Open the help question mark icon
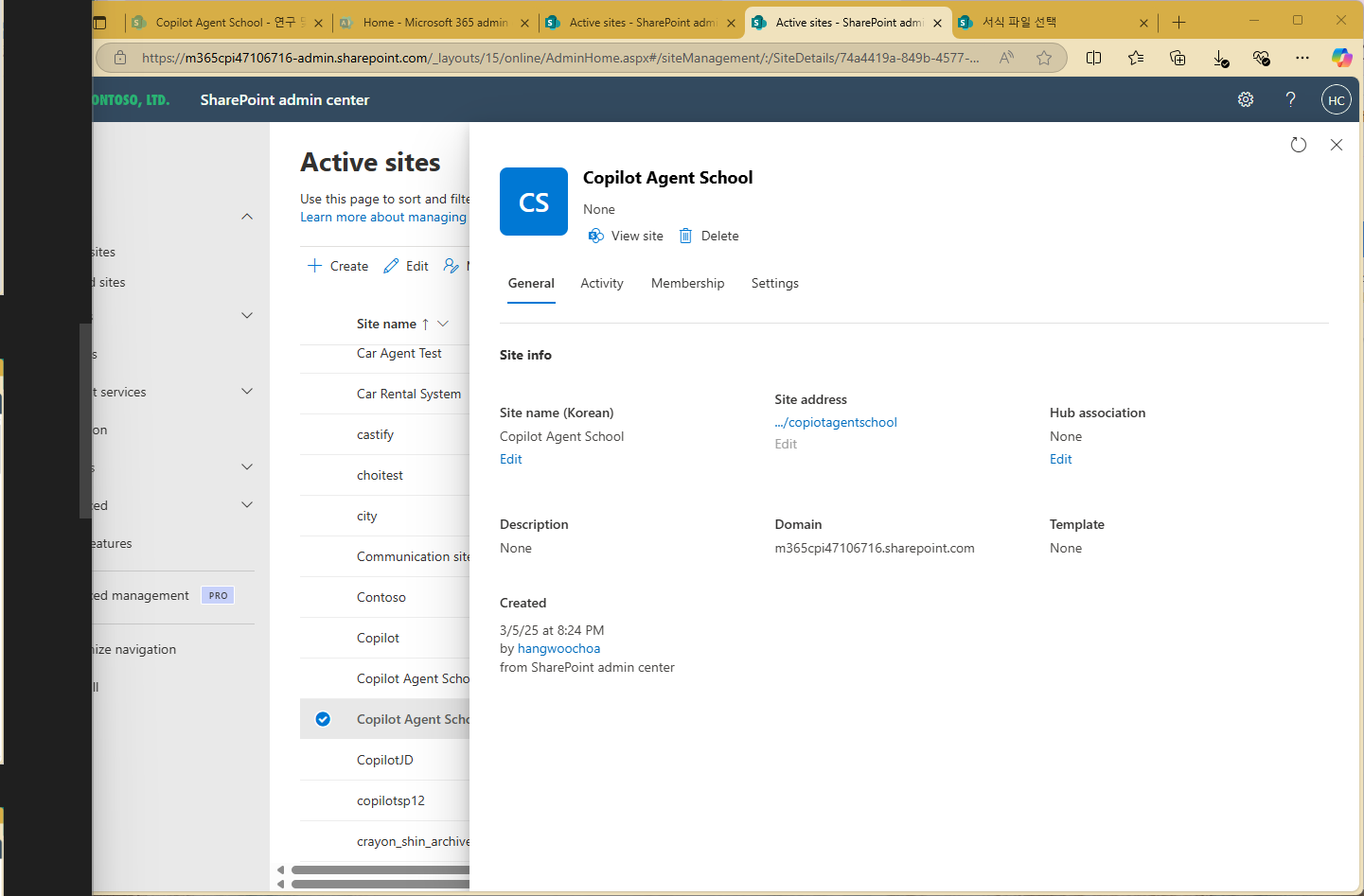The width and height of the screenshot is (1364, 896). (x=1290, y=99)
